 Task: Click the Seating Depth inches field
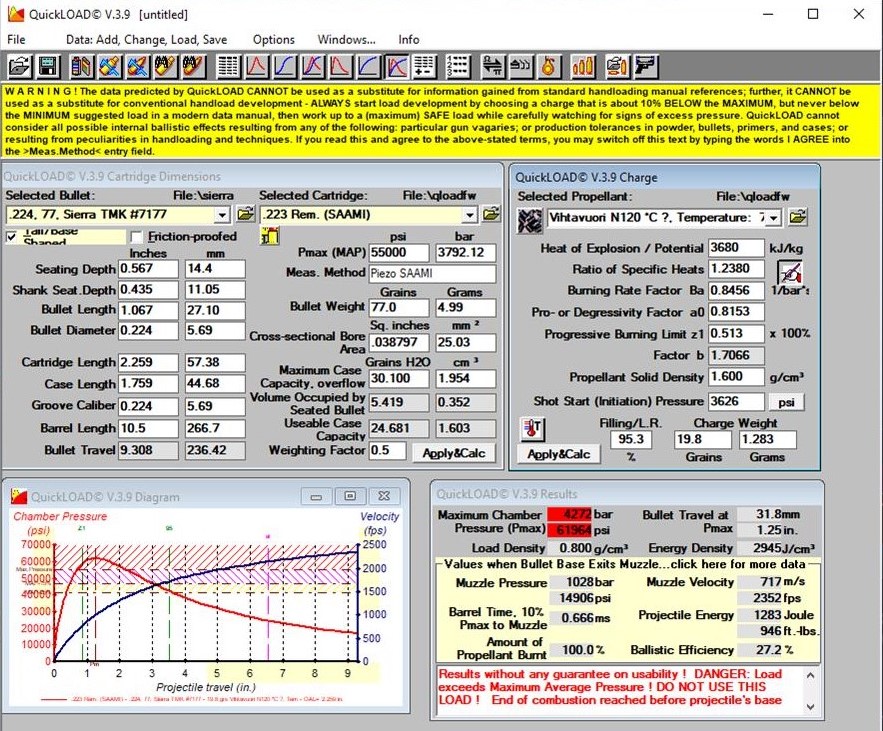(x=148, y=269)
